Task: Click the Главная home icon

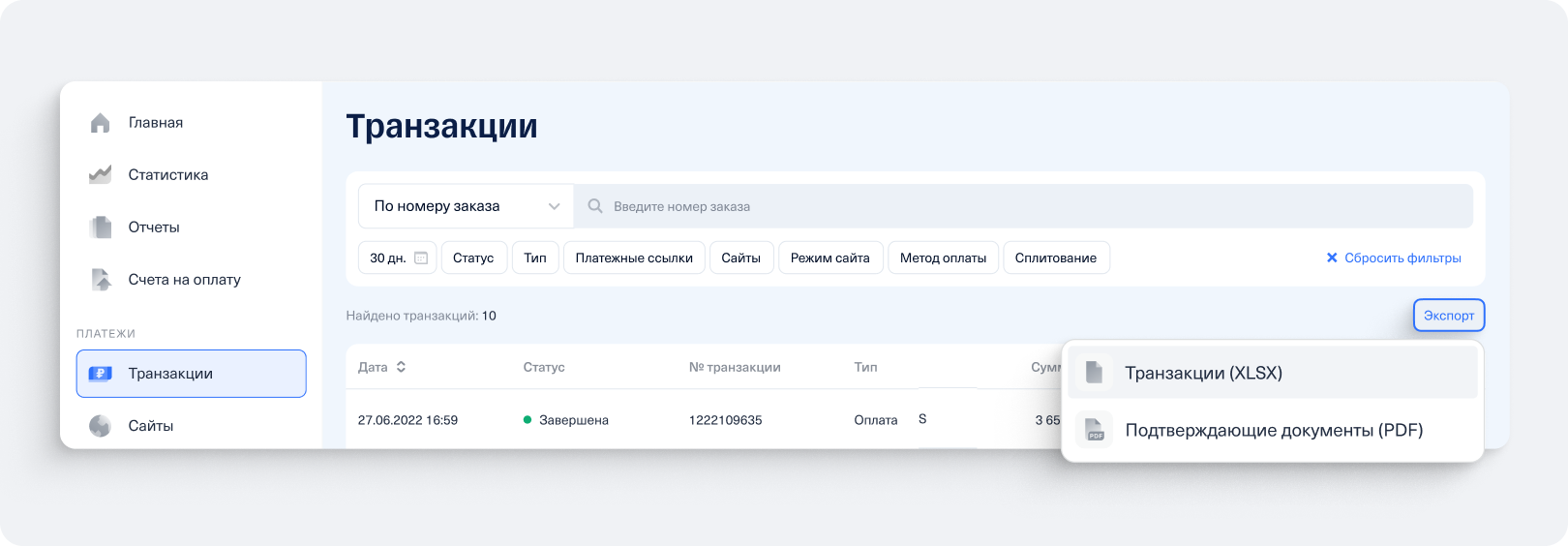Action: coord(100,123)
